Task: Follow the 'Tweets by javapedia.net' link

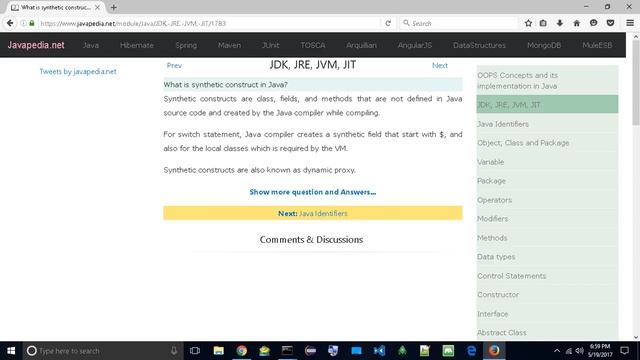Action: pos(78,71)
